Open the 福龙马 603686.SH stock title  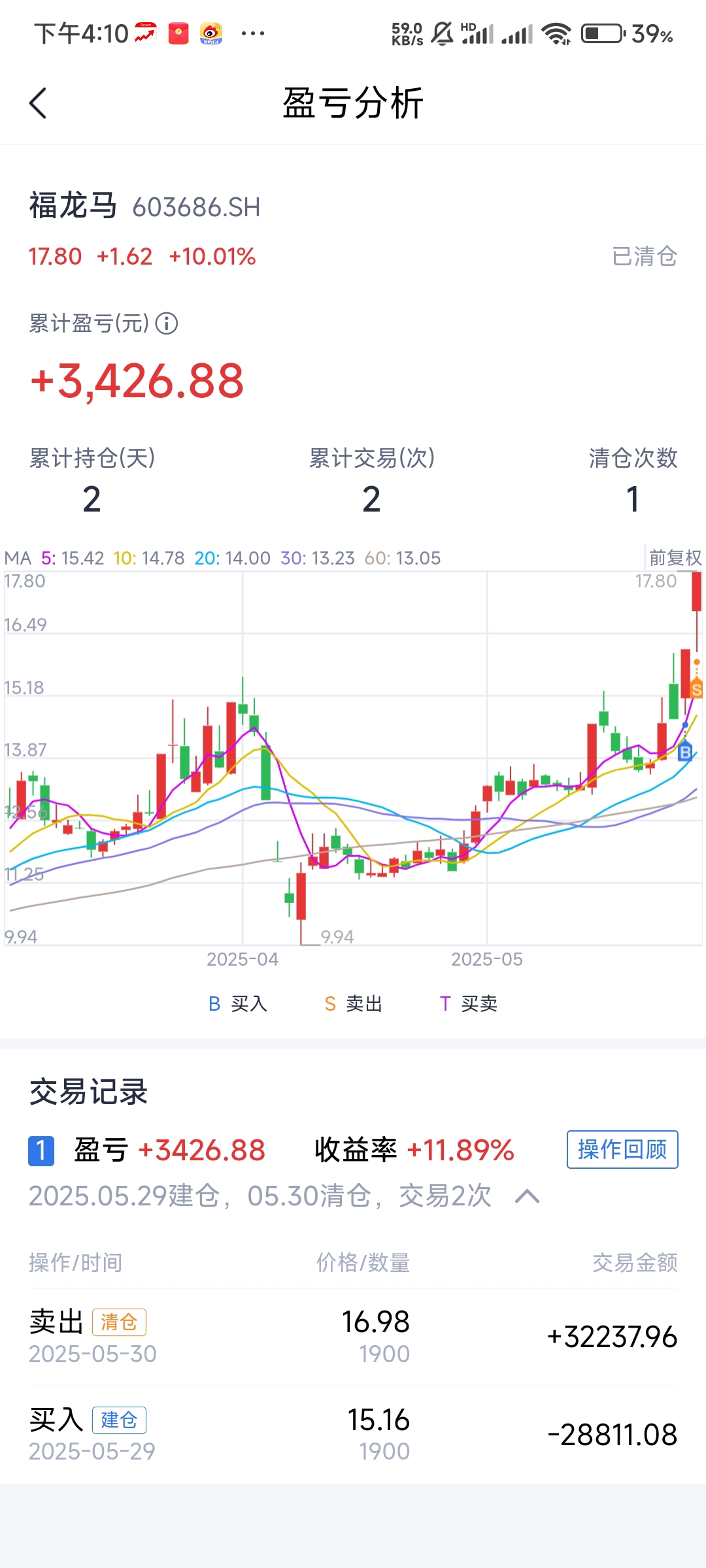144,206
